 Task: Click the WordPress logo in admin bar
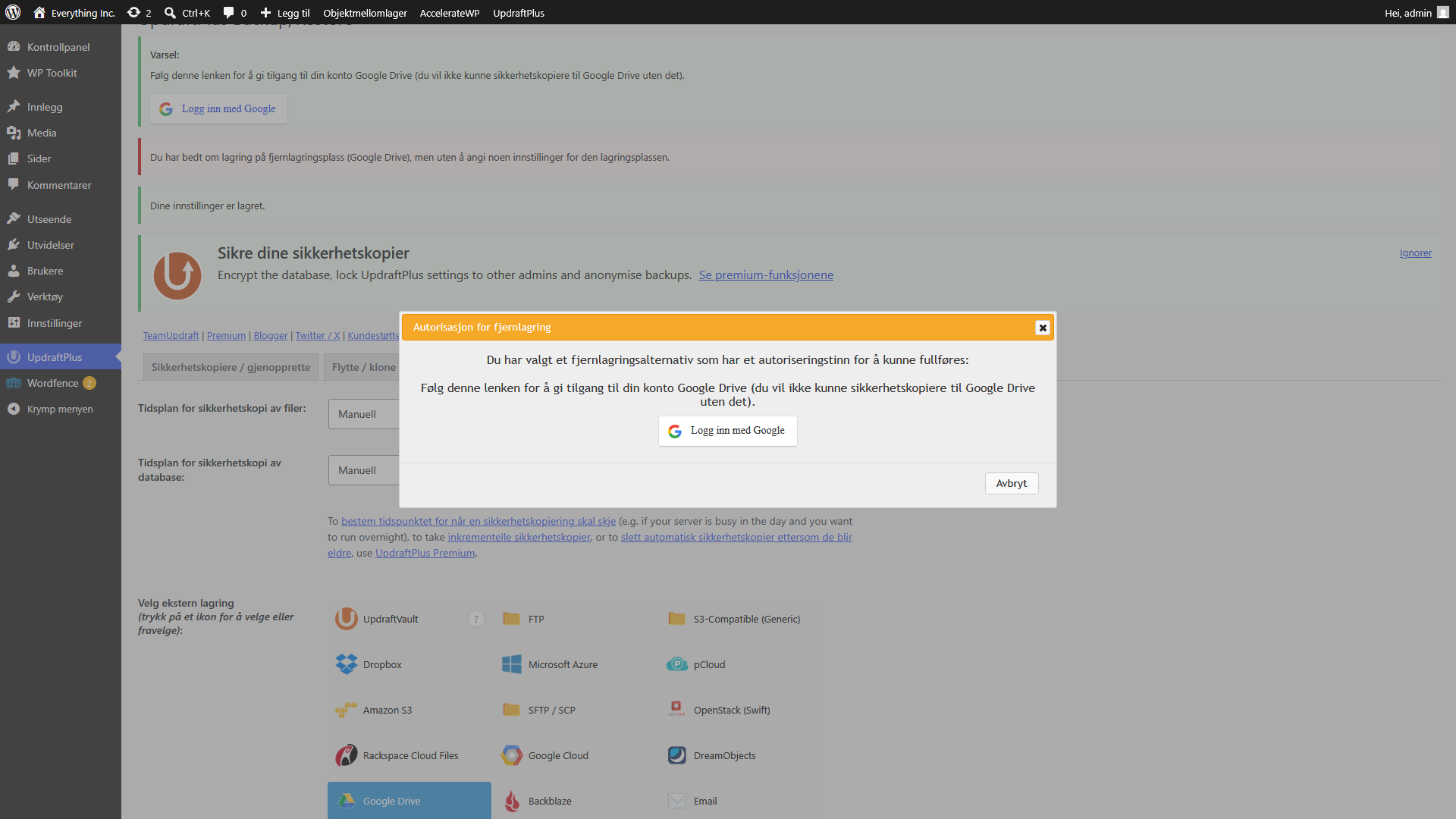pos(13,12)
